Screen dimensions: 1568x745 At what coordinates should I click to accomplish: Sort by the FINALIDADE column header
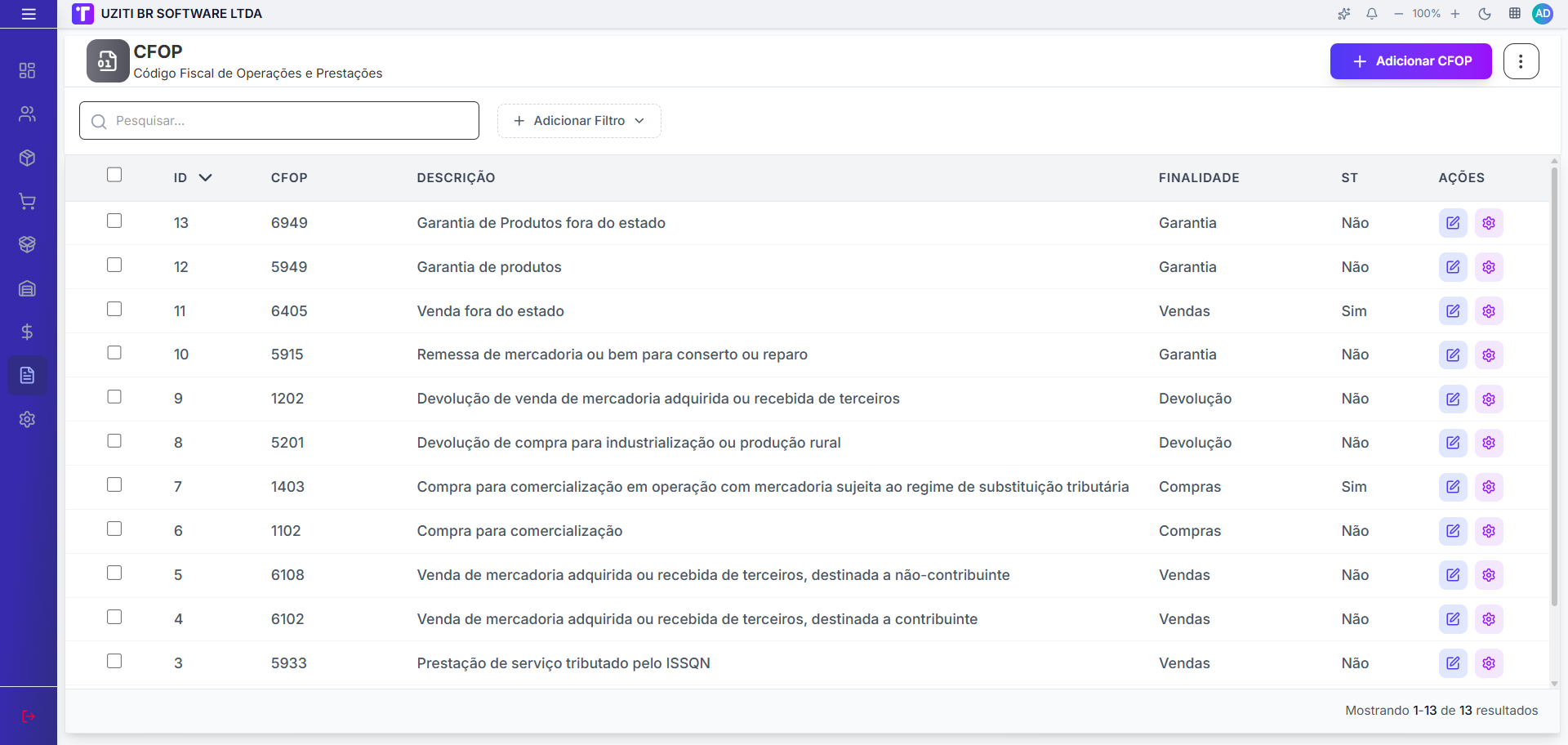pos(1199,178)
